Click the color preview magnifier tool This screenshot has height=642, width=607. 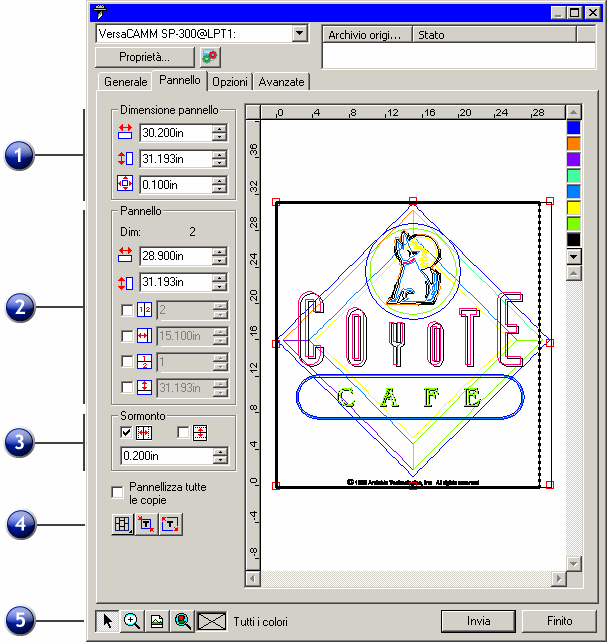tap(183, 621)
